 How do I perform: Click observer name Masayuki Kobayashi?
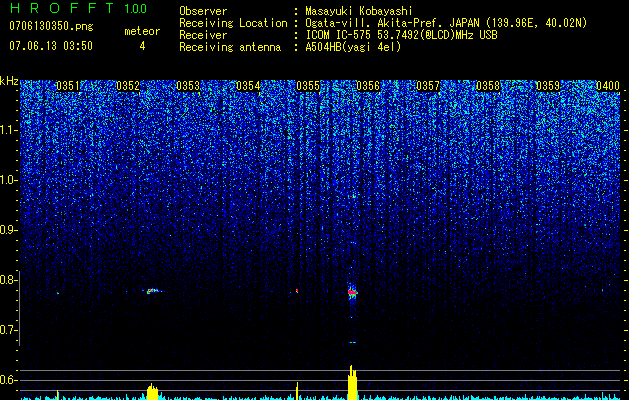tap(359, 11)
